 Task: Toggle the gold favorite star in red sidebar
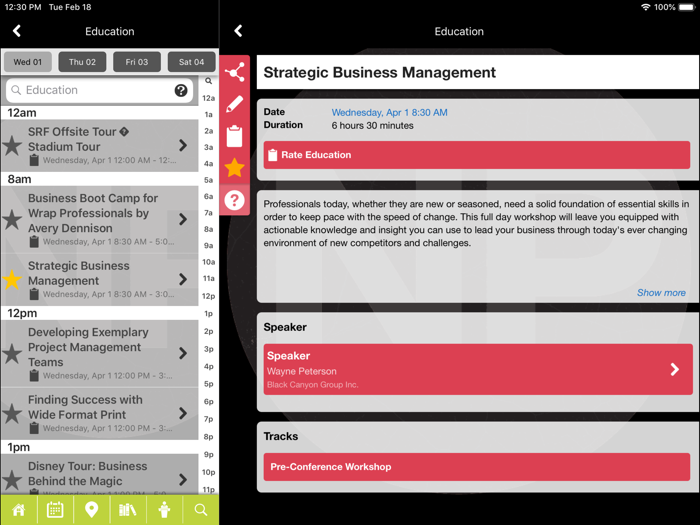pyautogui.click(x=234, y=168)
